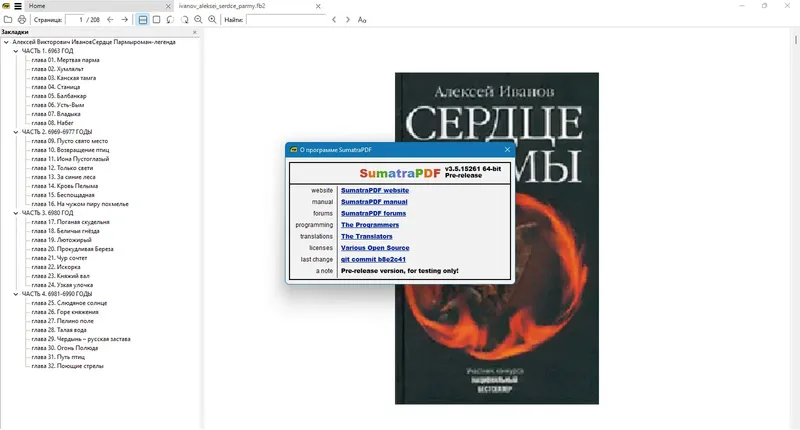
Task: Close the О программе SumatraPDF dialog
Action: point(507,149)
